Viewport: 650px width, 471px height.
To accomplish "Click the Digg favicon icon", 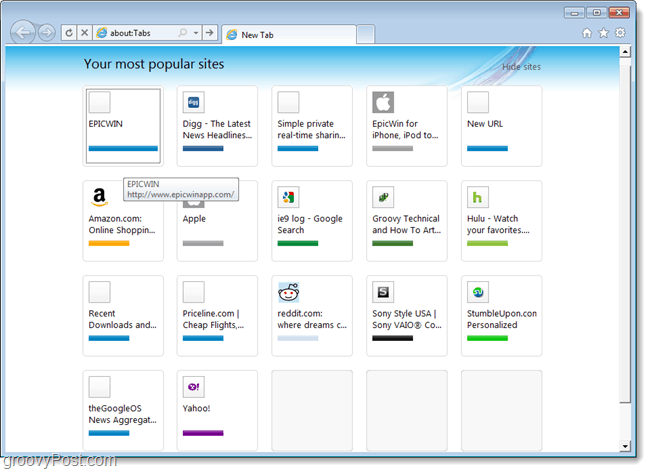I will 194,102.
